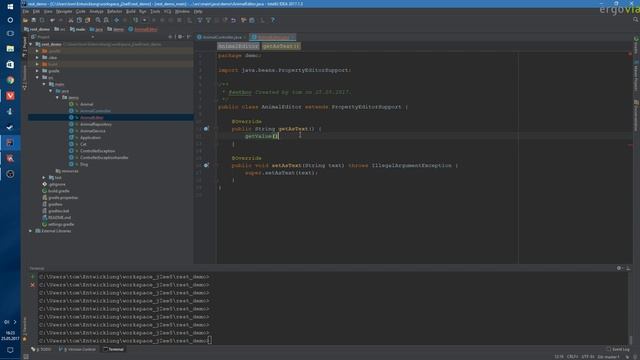Image resolution: width=640 pixels, height=360 pixels.
Task: Open the File menu
Action: [x=26, y=11]
